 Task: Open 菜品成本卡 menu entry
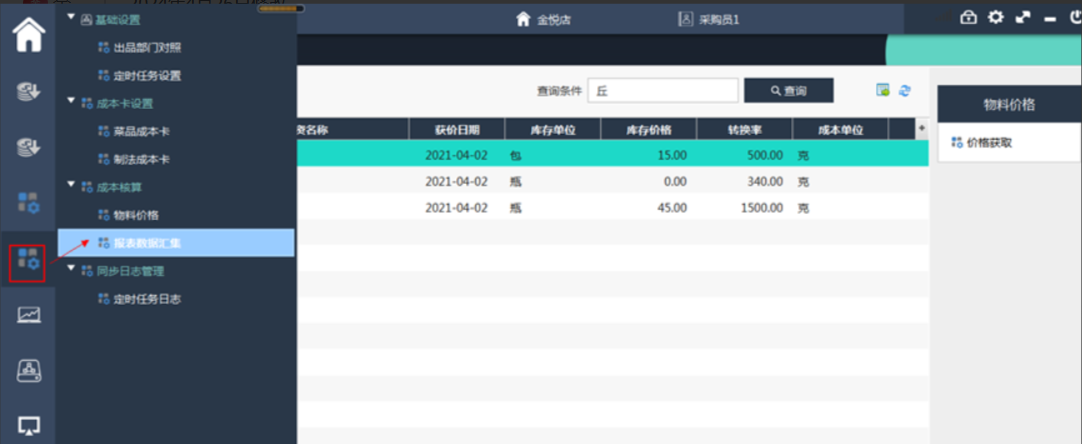[140, 131]
